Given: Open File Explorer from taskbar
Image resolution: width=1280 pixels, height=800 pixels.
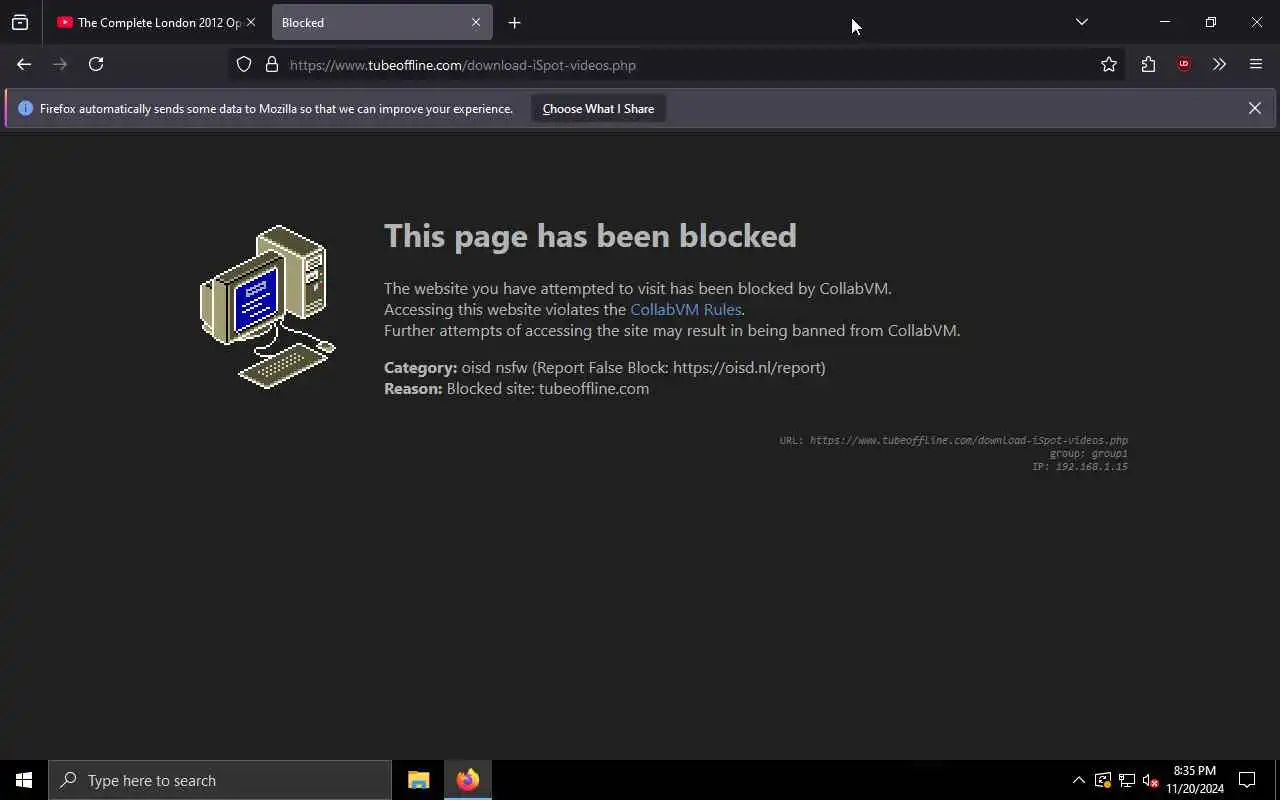Looking at the screenshot, I should (418, 780).
